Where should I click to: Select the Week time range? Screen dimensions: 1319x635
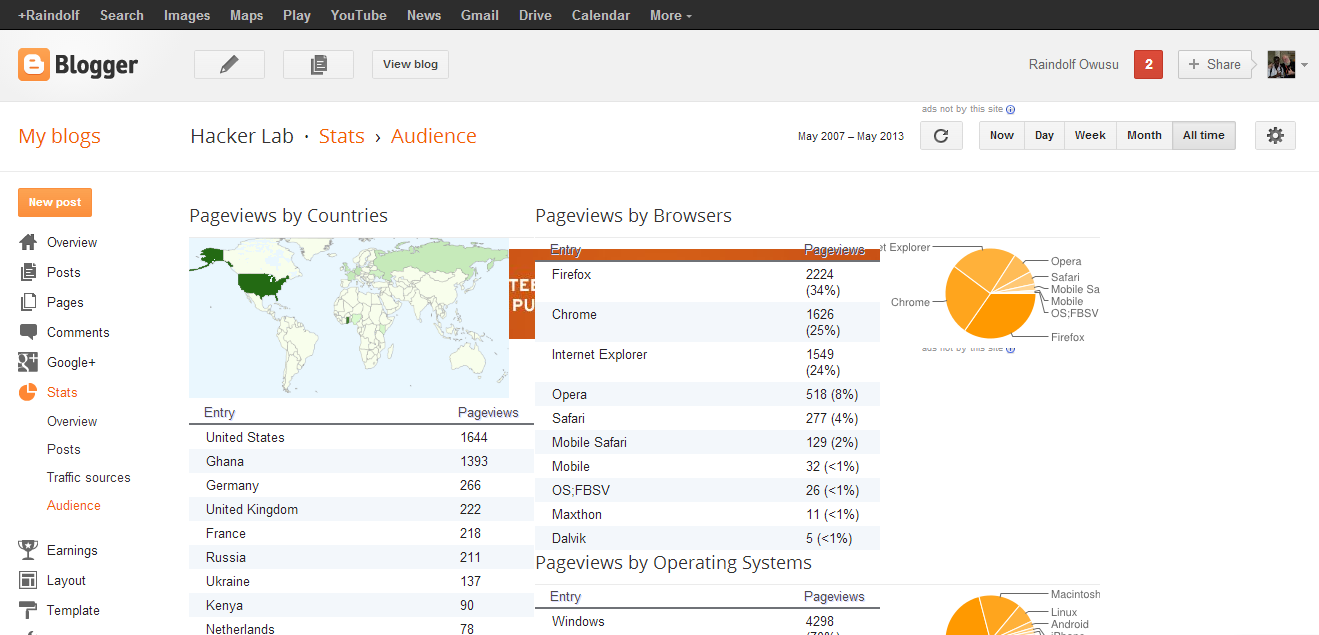click(1090, 136)
